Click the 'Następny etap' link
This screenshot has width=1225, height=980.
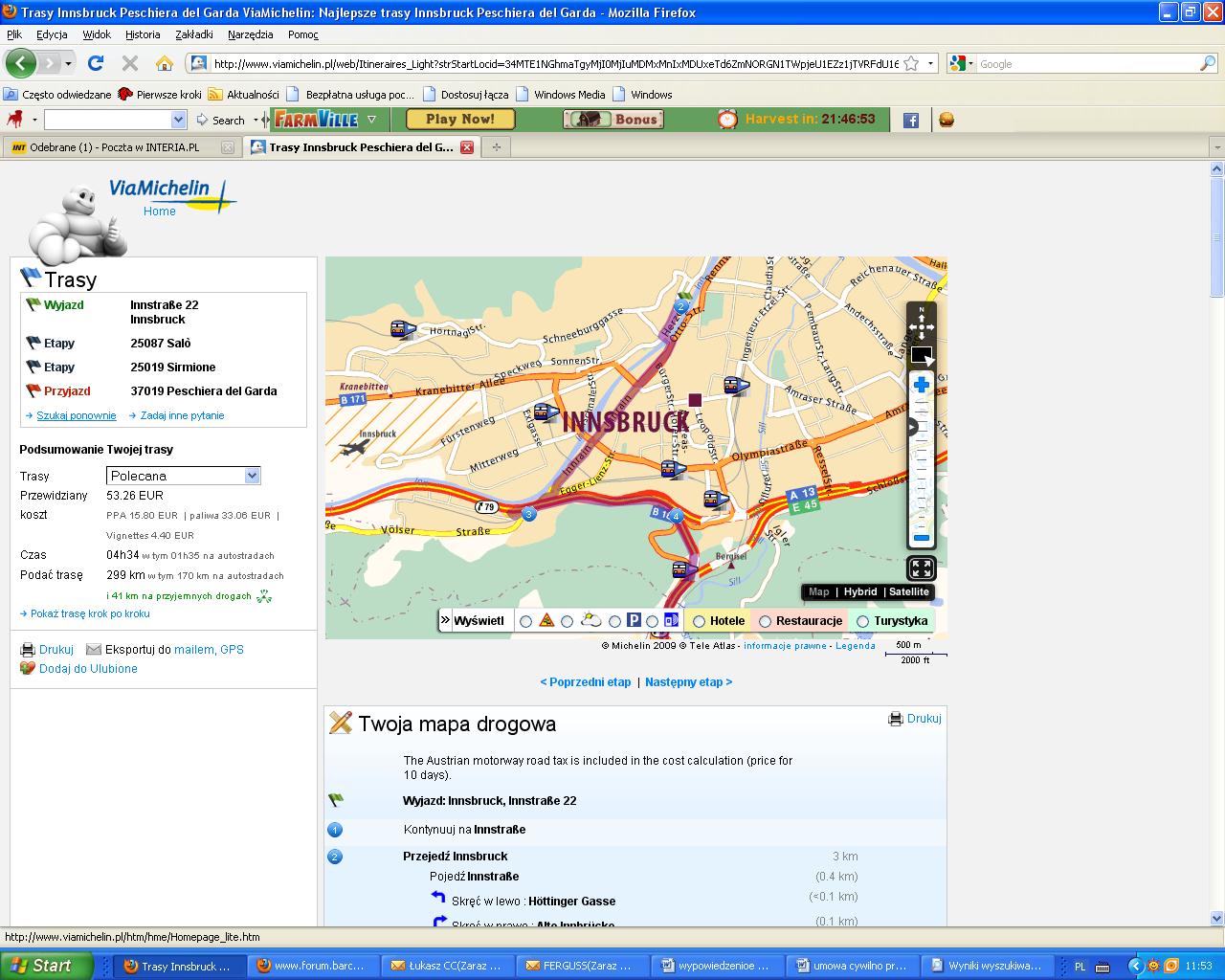(x=688, y=682)
